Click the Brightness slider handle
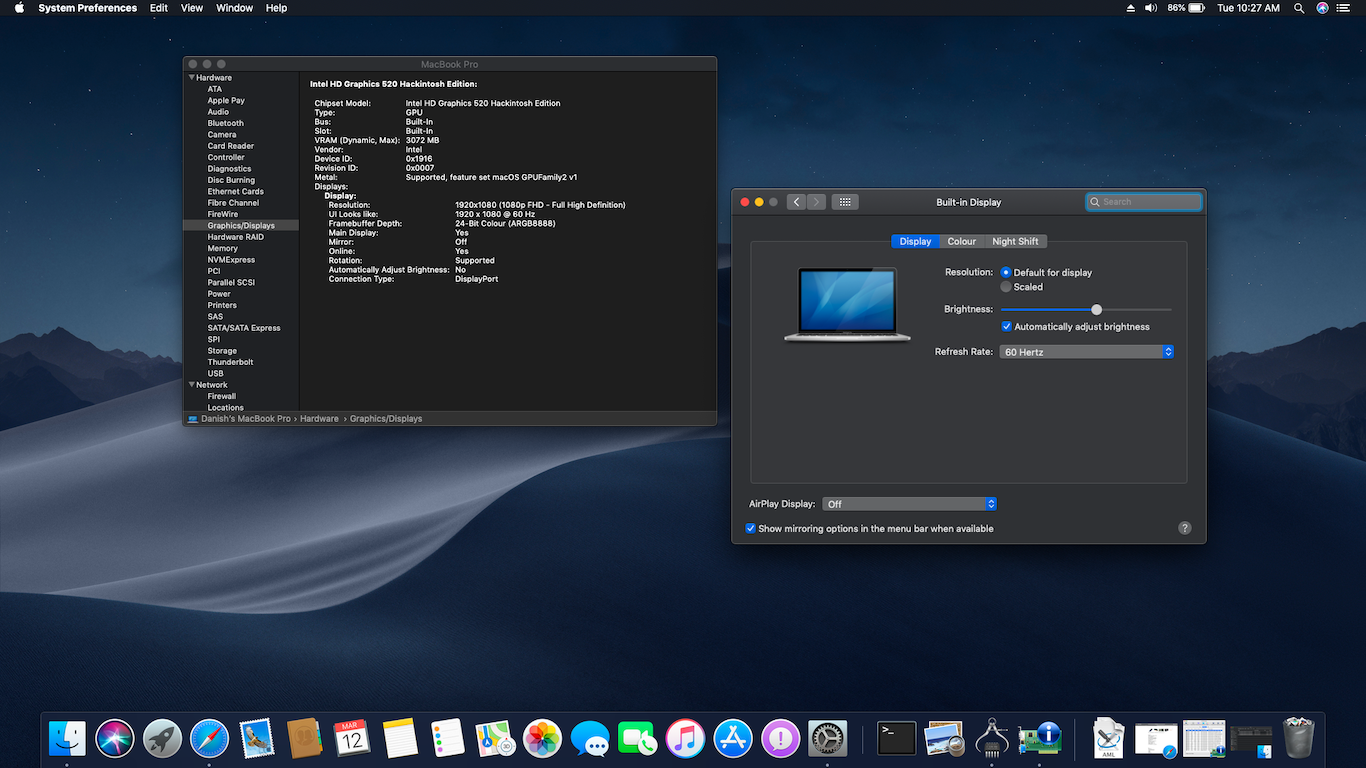 point(1096,309)
